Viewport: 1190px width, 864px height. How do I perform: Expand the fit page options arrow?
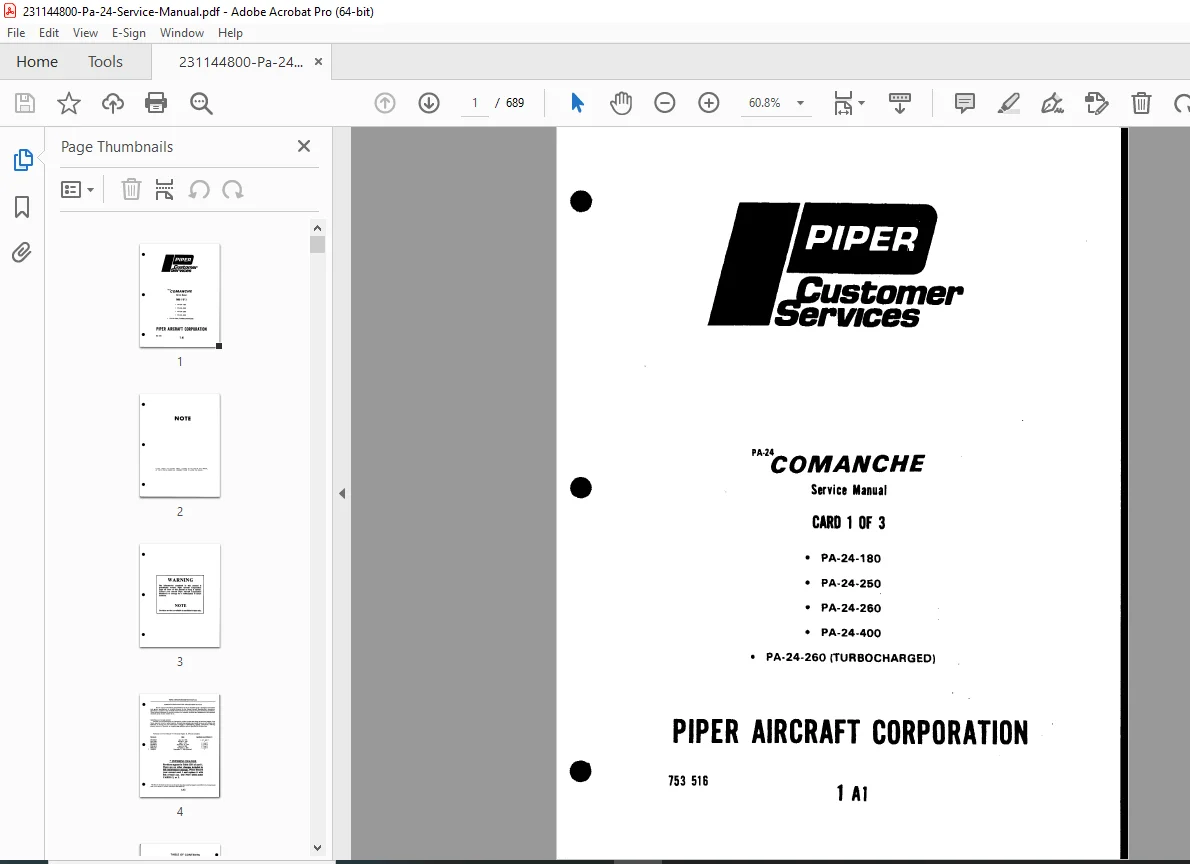(861, 103)
